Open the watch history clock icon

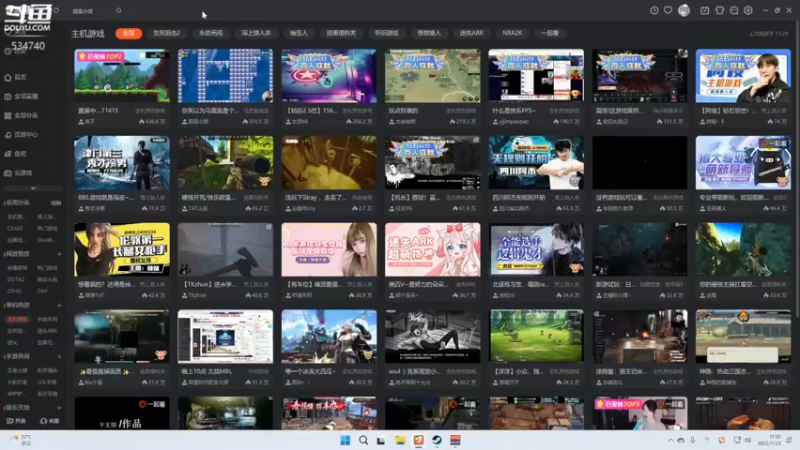pos(654,10)
